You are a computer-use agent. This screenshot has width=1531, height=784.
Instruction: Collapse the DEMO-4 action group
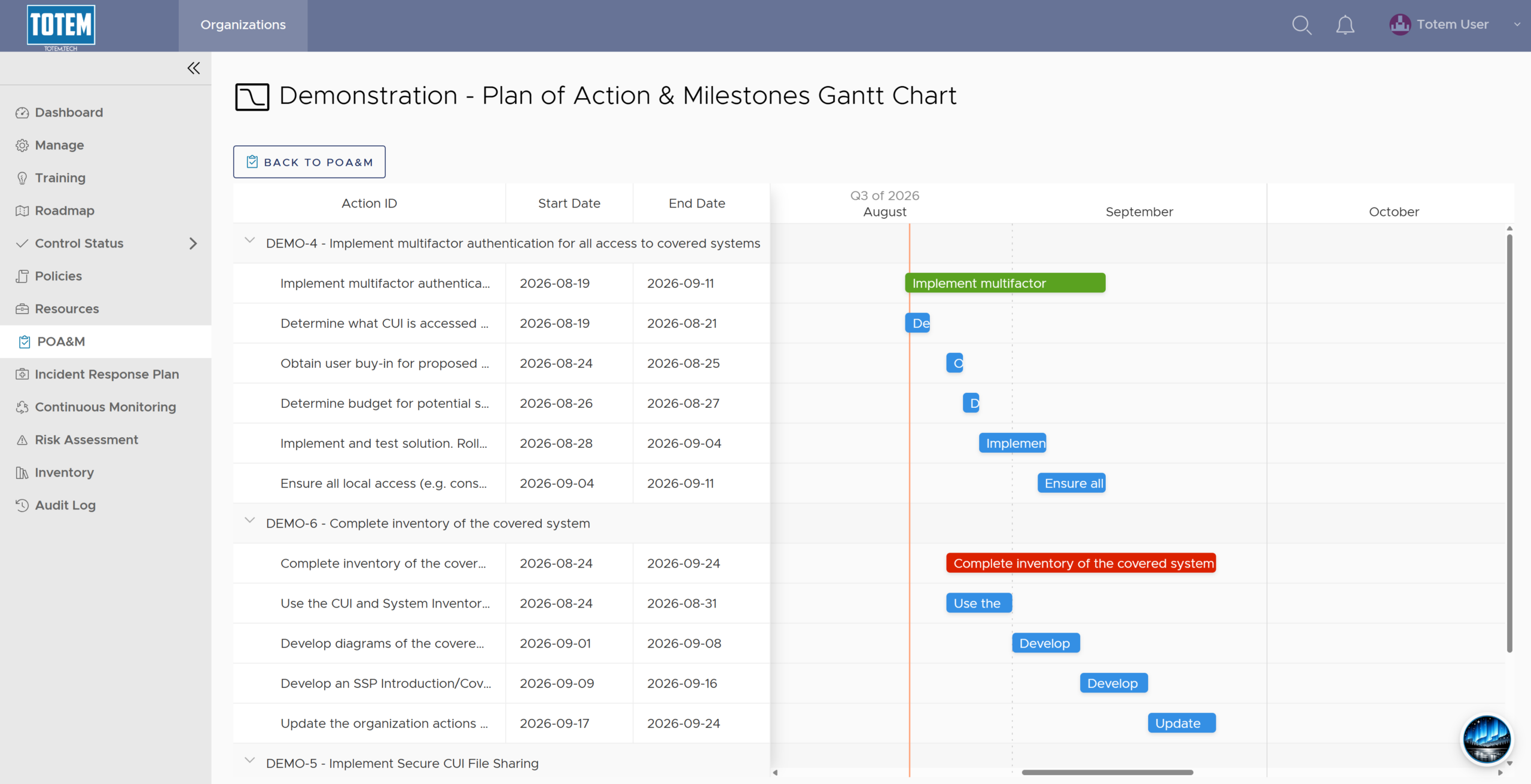tap(250, 240)
